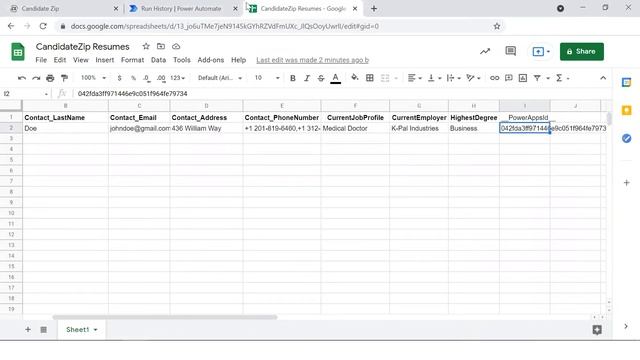Toggle strikethrough formatting

[x=321, y=78]
